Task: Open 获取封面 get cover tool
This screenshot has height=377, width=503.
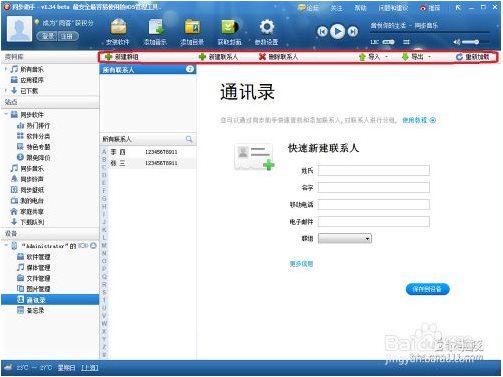Action: pyautogui.click(x=229, y=32)
